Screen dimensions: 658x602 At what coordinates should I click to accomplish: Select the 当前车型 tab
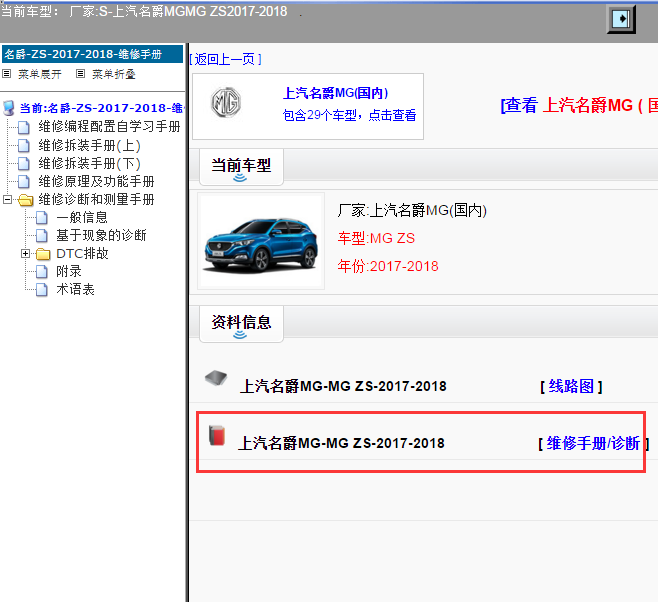241,167
